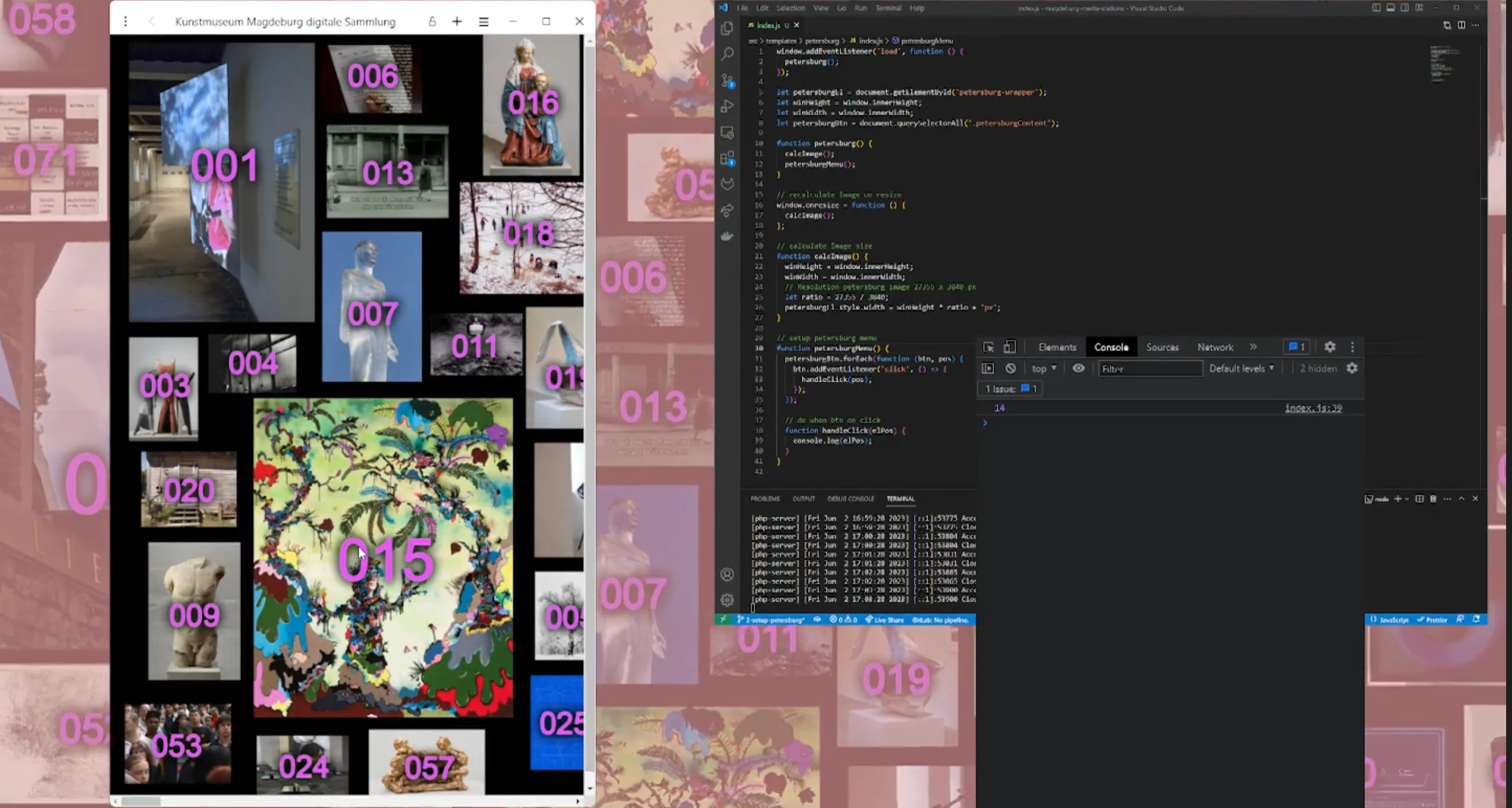Split the editor to the right
The image size is (1512, 808).
tap(1461, 25)
